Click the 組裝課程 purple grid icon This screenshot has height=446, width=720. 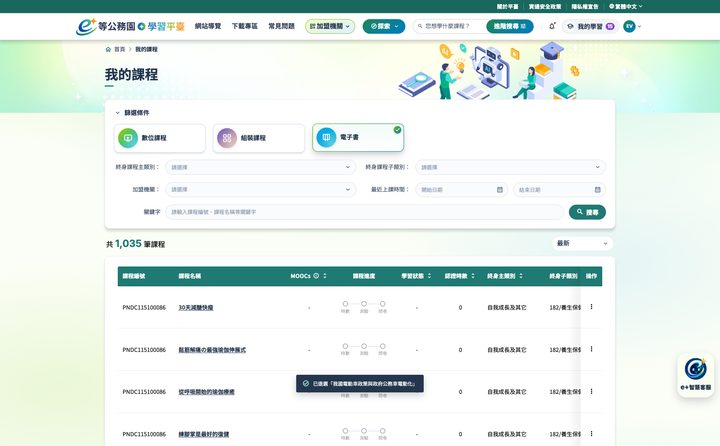tap(227, 138)
